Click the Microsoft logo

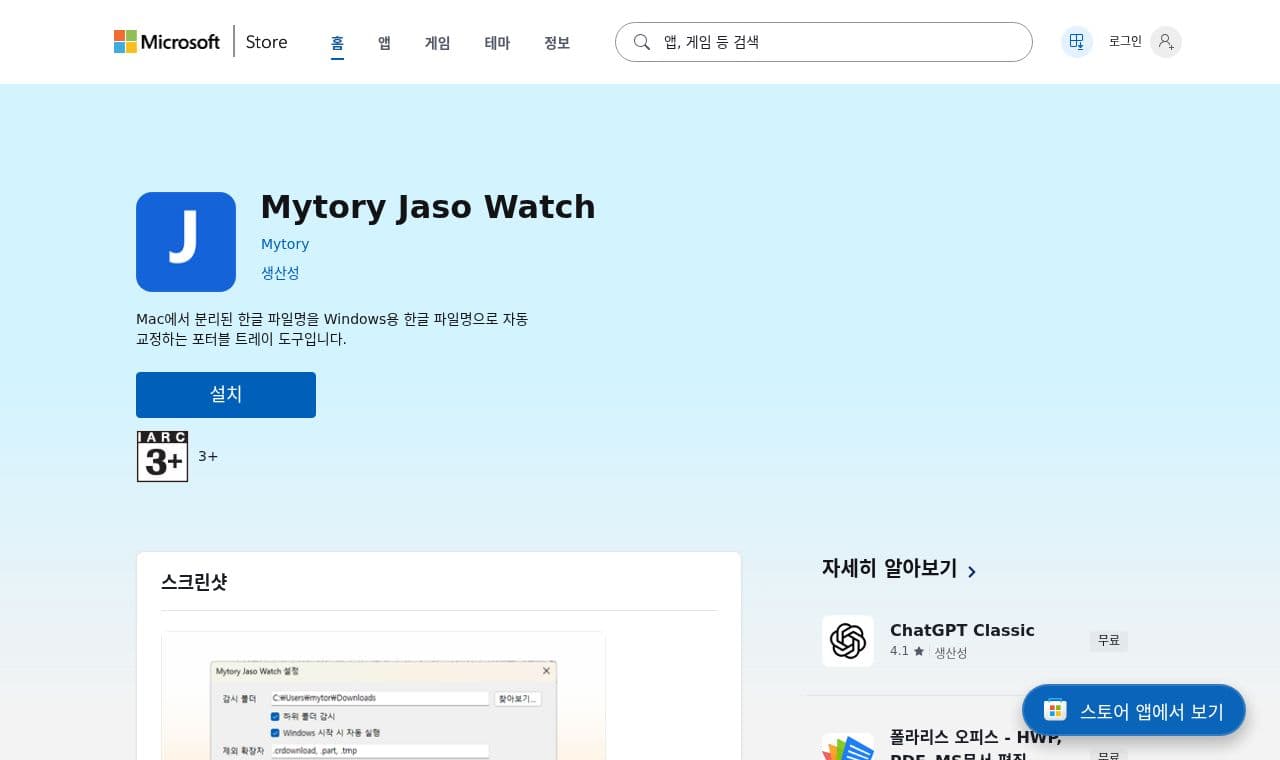click(x=166, y=42)
